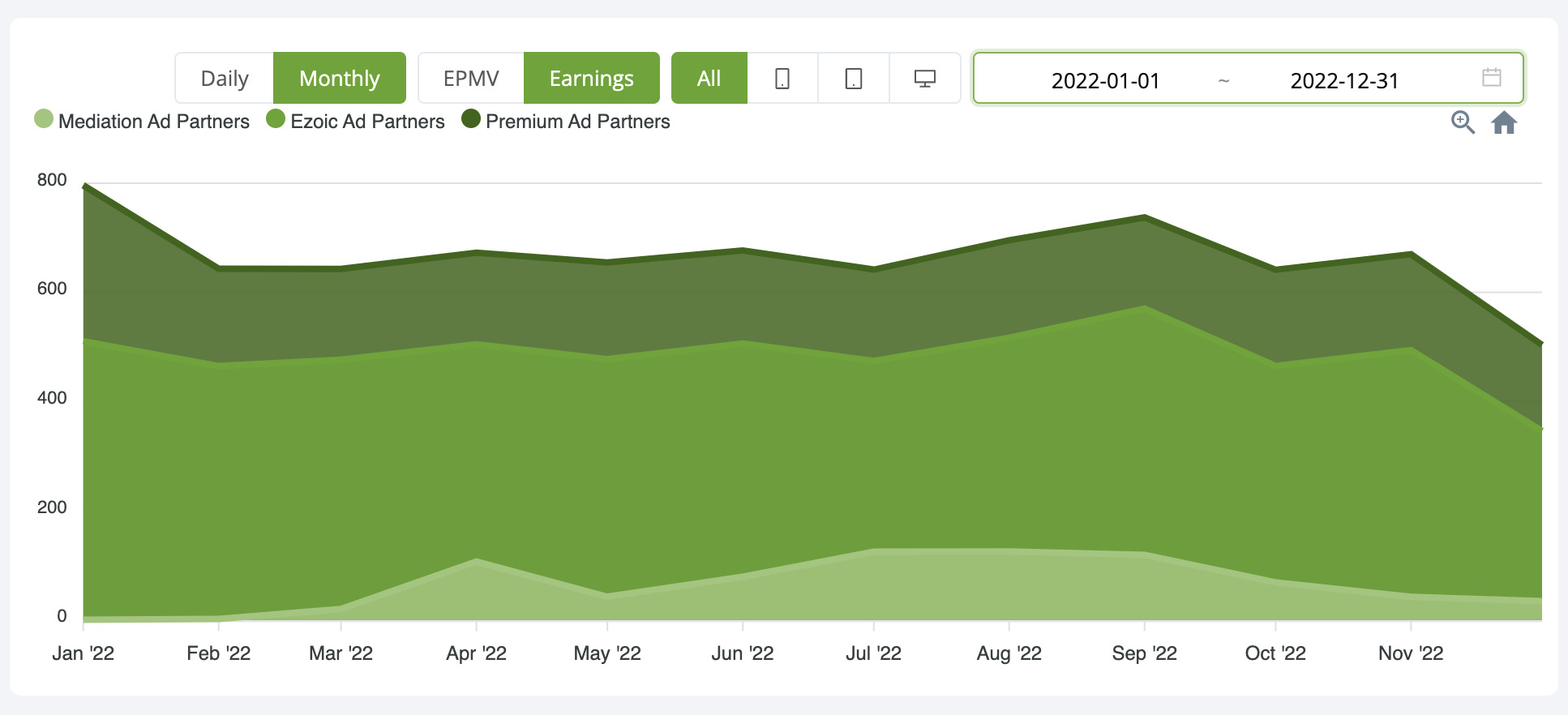This screenshot has height=715, width=1568.
Task: Switch to Daily view
Action: (x=225, y=79)
